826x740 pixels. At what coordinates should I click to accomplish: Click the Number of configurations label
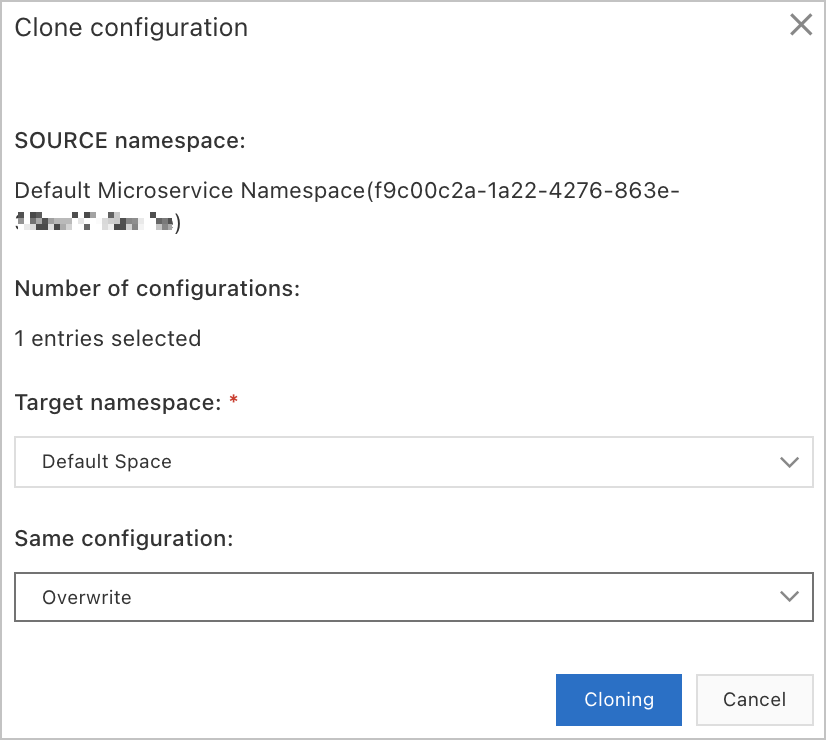(157, 289)
